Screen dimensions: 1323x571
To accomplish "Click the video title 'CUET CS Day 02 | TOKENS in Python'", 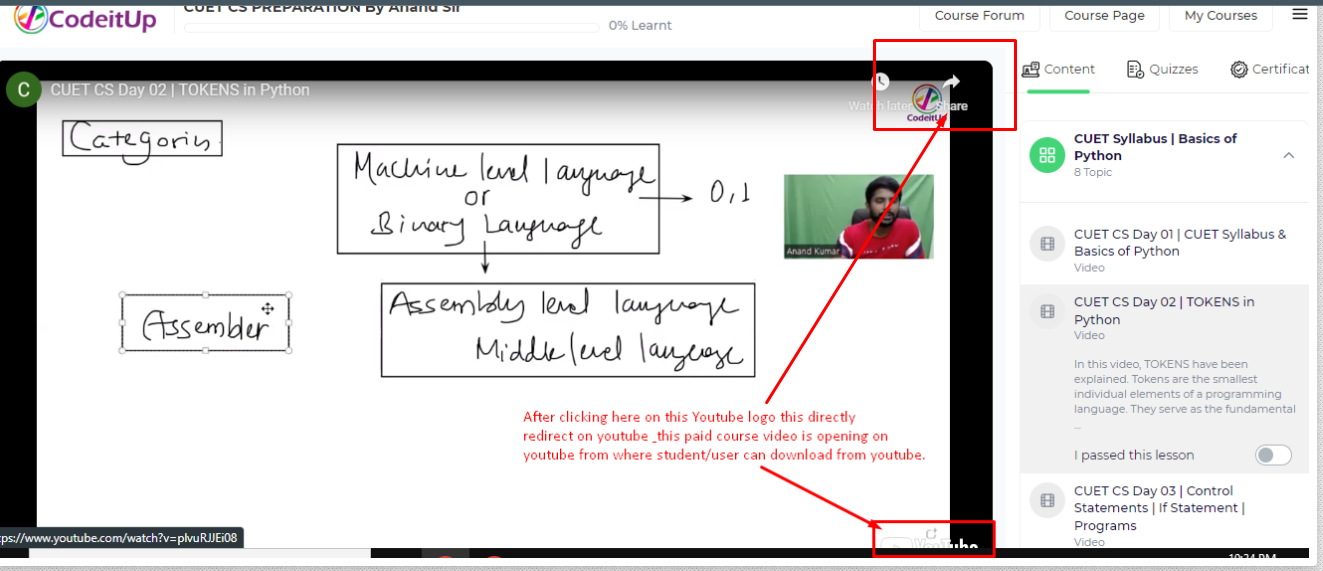I will 180,89.
